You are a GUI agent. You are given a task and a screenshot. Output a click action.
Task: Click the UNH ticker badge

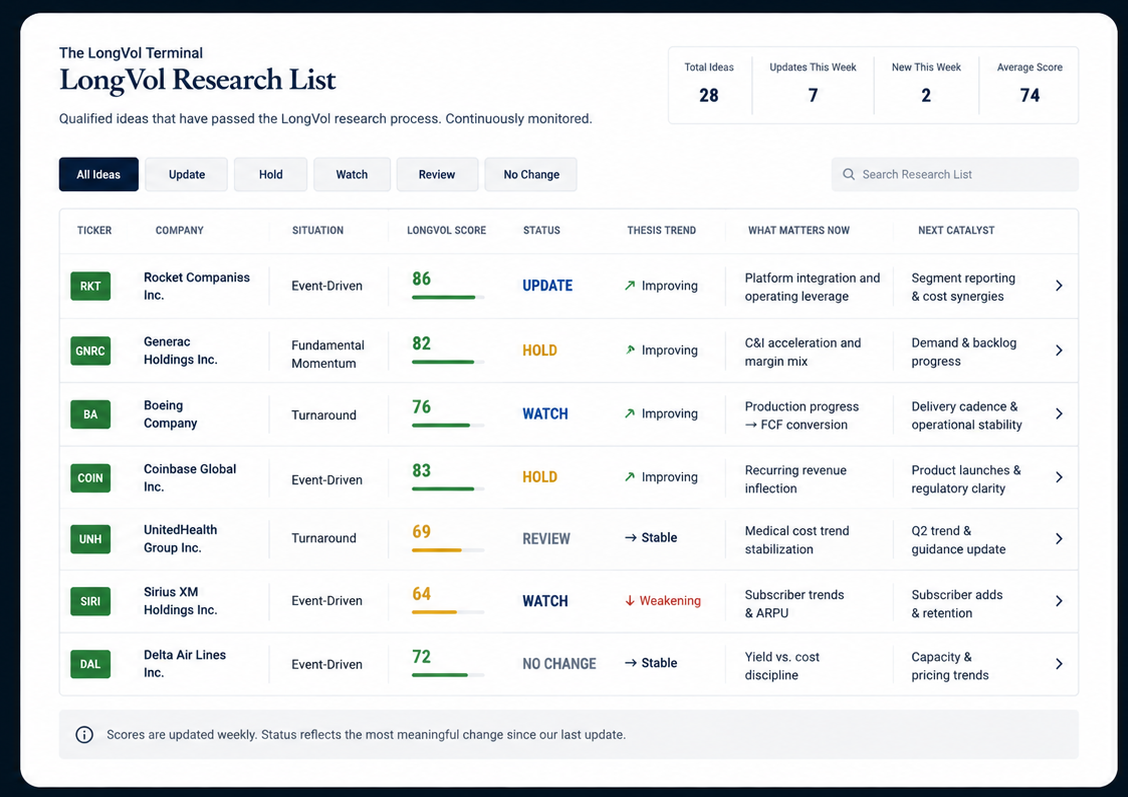click(x=90, y=539)
